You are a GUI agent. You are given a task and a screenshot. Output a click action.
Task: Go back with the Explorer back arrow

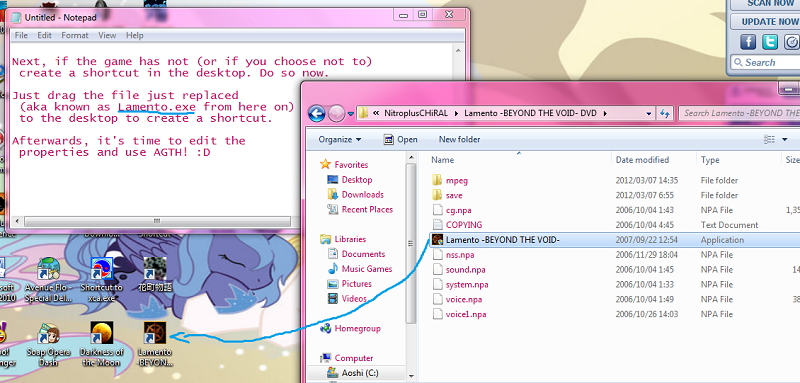pos(317,113)
